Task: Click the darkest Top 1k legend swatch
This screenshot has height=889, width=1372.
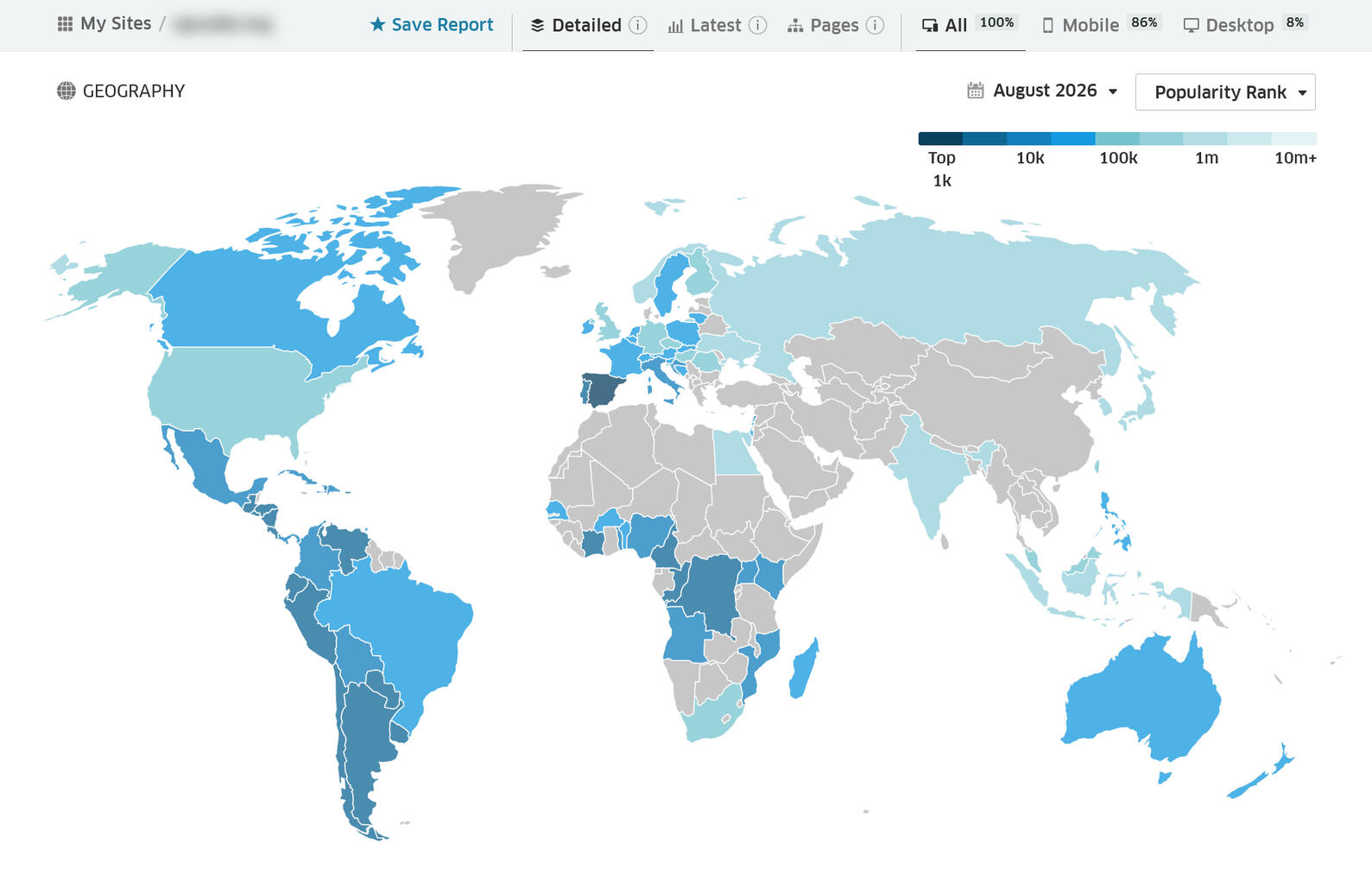Action: coord(940,138)
